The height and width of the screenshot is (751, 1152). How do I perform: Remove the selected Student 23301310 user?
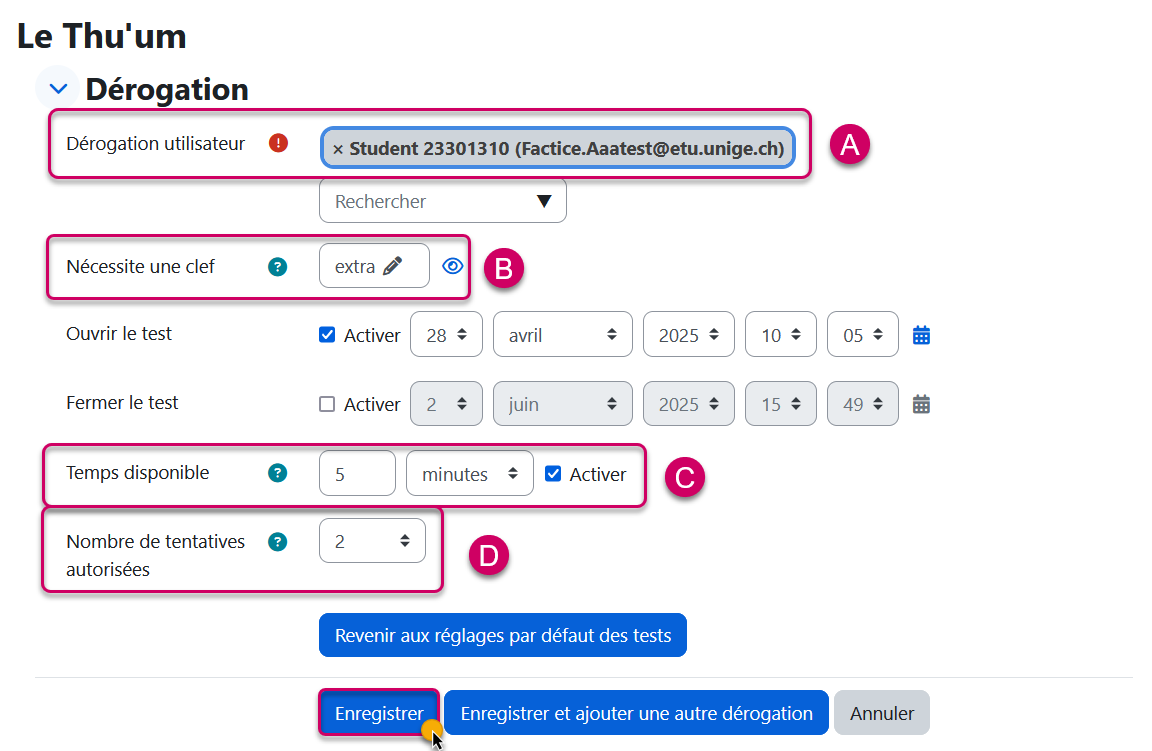point(338,149)
